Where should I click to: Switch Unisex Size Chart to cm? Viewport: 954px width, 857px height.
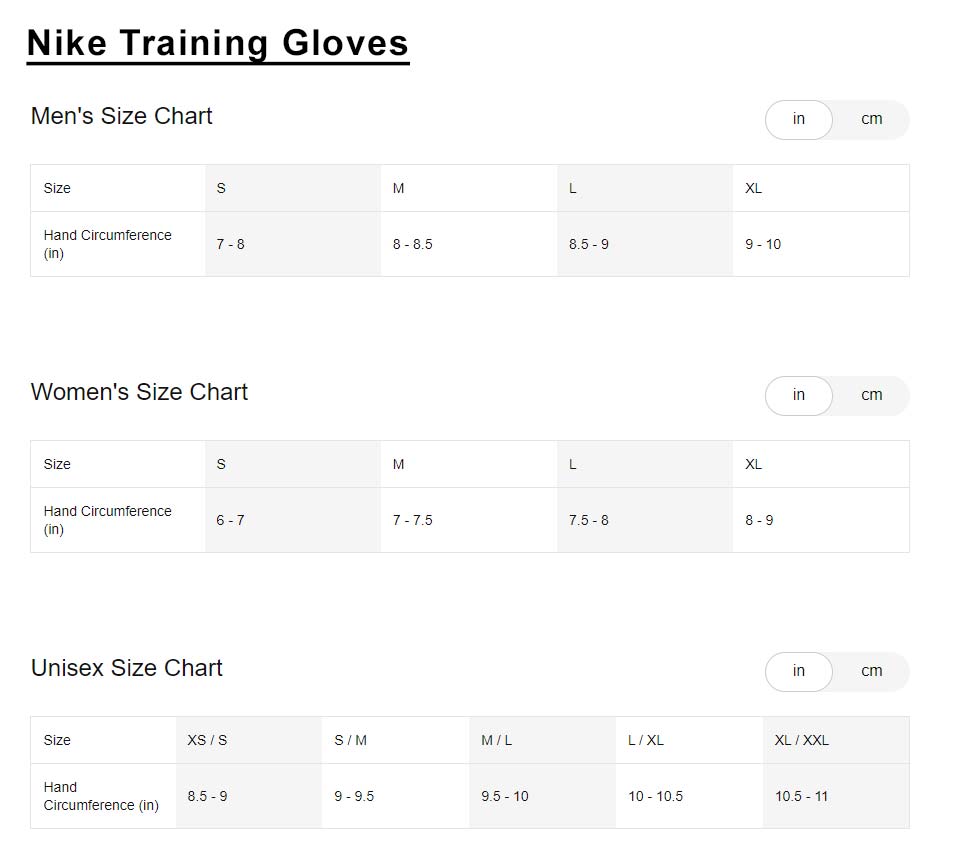pyautogui.click(x=871, y=671)
